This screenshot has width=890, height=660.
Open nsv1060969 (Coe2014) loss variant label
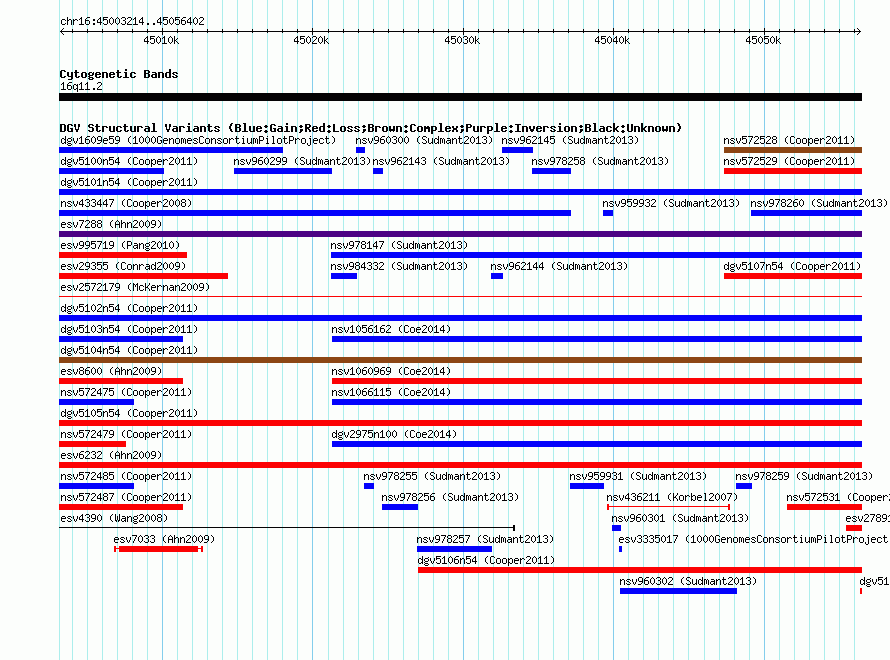click(x=391, y=371)
